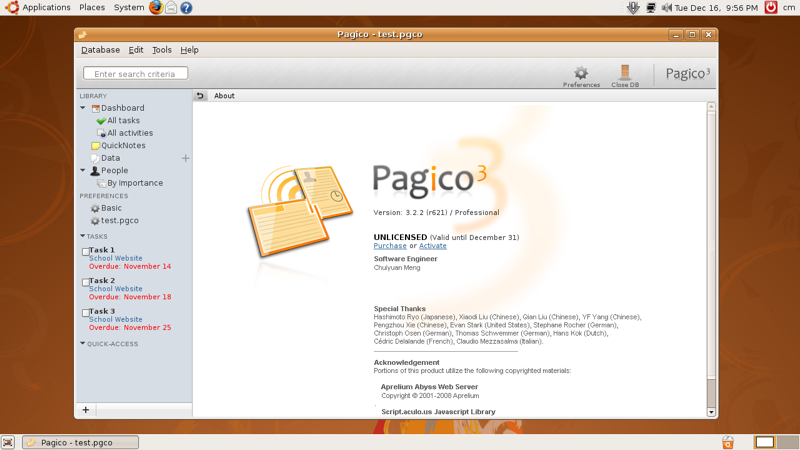Click the scrollbar down arrow
The width and height of the screenshot is (800, 450).
(711, 412)
